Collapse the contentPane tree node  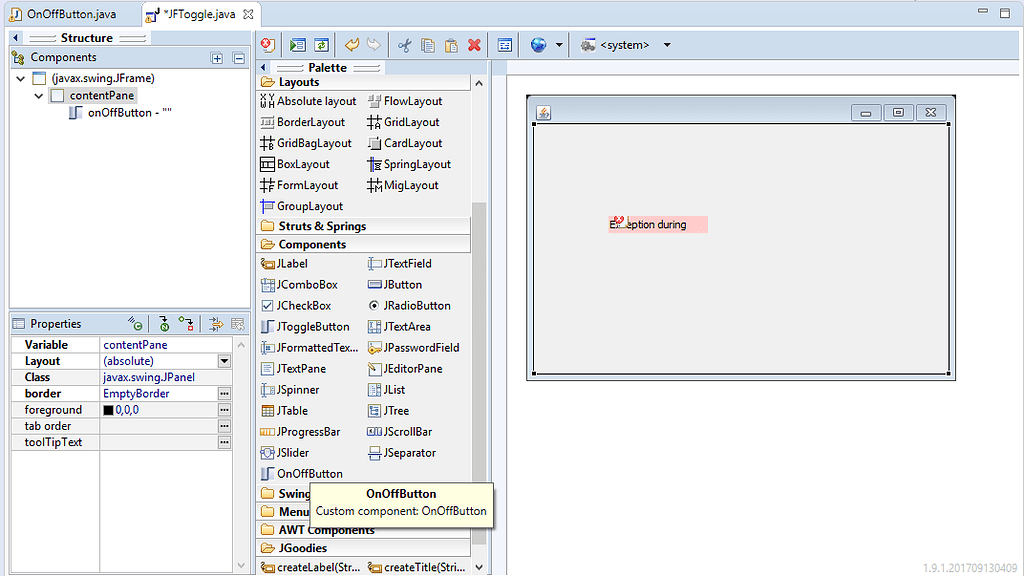tap(37, 95)
